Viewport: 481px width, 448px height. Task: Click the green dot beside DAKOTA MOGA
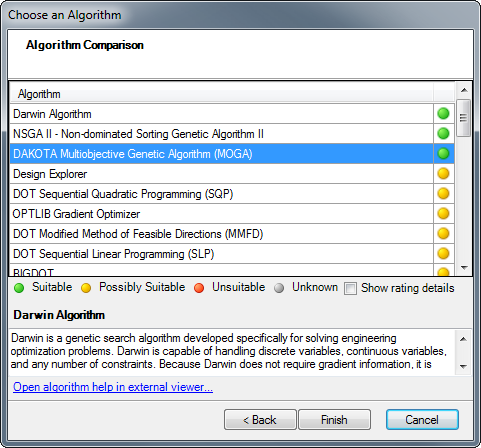443,154
